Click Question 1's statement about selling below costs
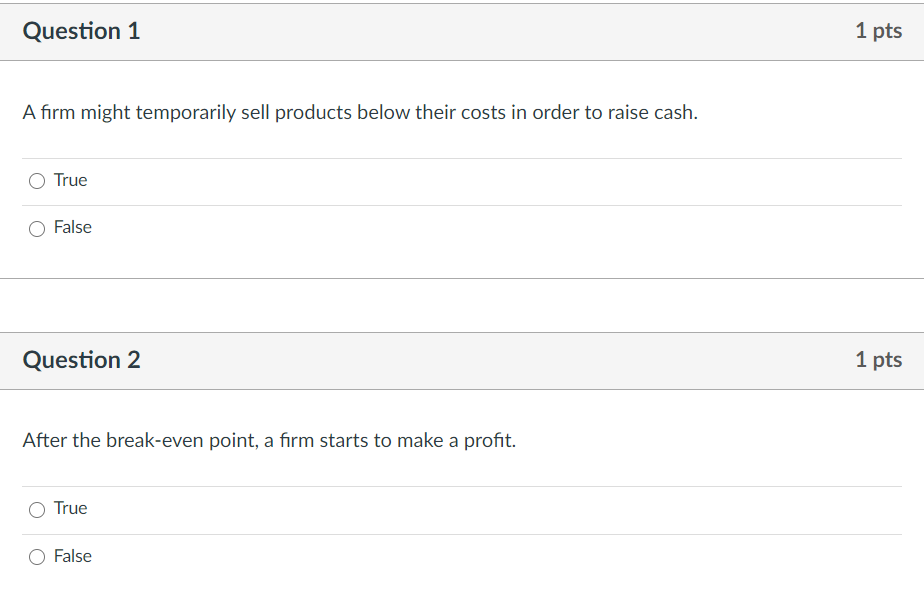 pos(361,112)
